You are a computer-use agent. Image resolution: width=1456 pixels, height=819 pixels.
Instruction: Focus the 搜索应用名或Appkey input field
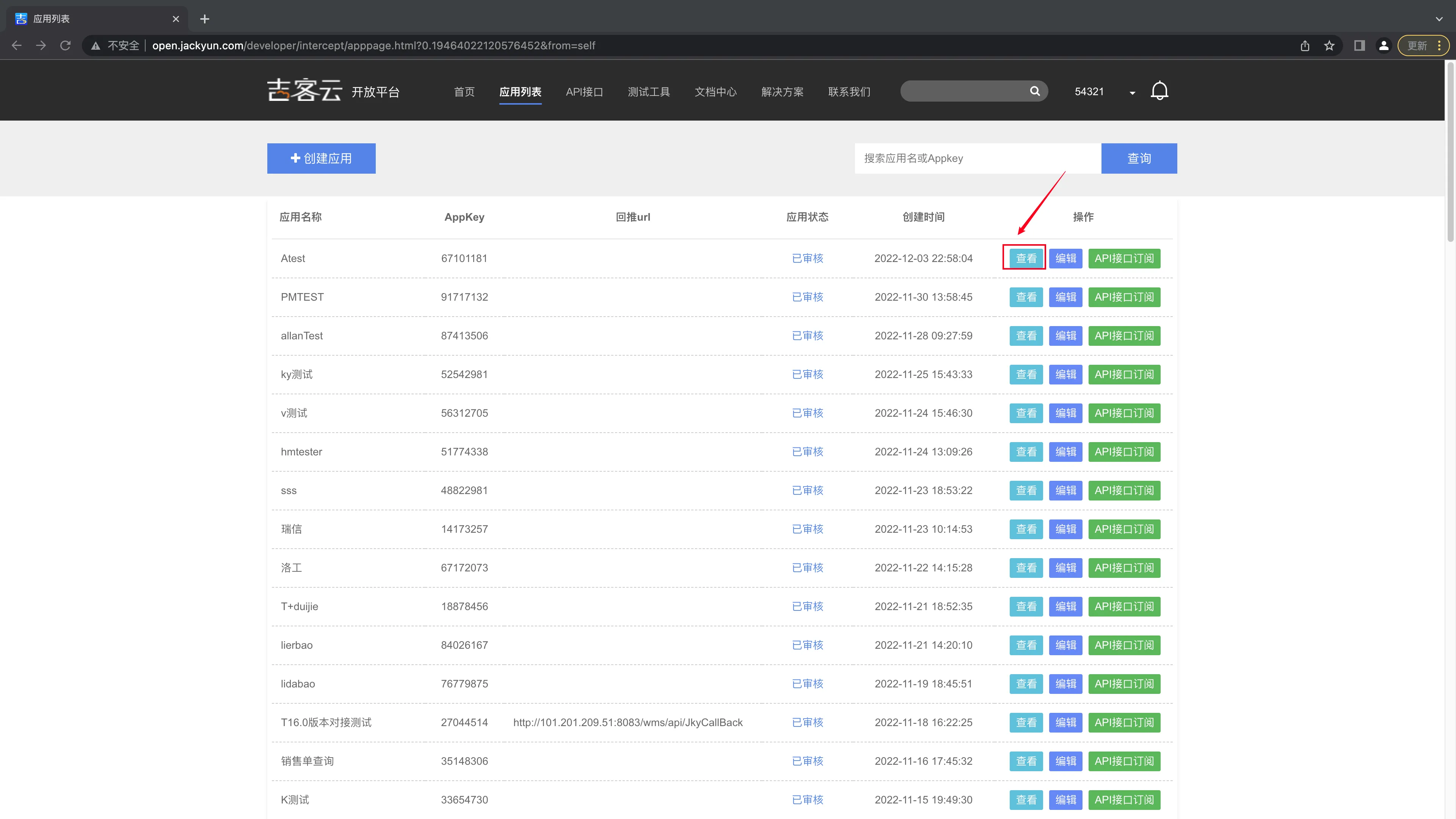tap(978, 158)
